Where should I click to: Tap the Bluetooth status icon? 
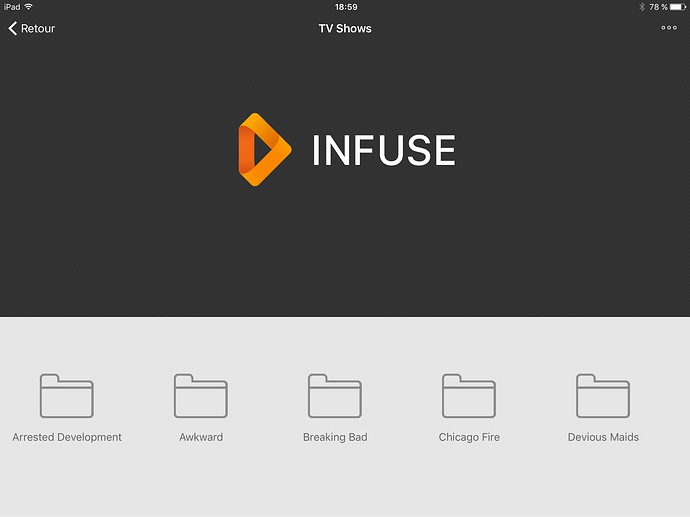pyautogui.click(x=642, y=7)
